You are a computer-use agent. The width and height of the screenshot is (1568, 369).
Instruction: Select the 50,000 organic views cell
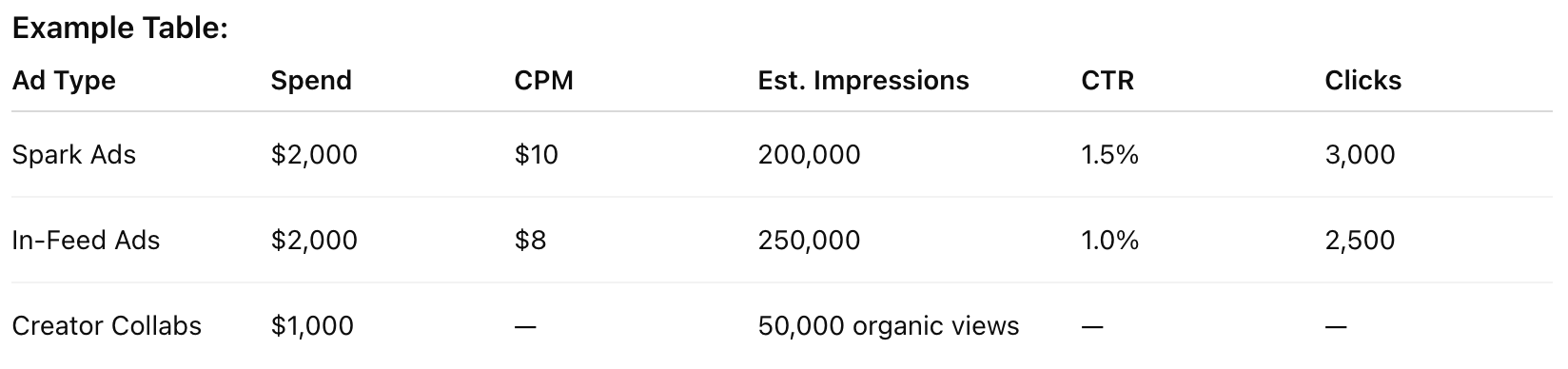pos(889,325)
